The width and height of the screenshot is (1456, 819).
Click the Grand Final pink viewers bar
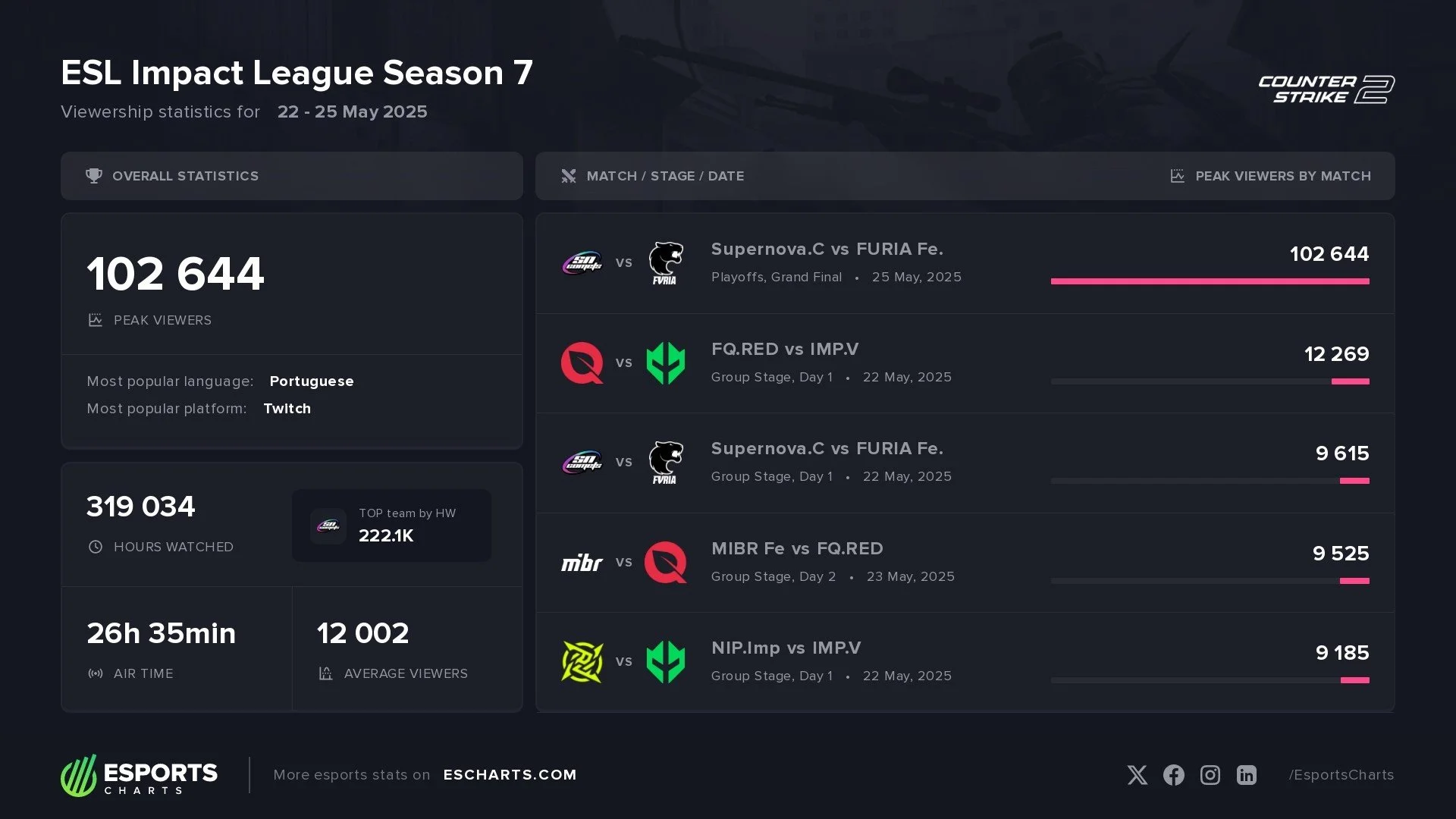pyautogui.click(x=1210, y=281)
